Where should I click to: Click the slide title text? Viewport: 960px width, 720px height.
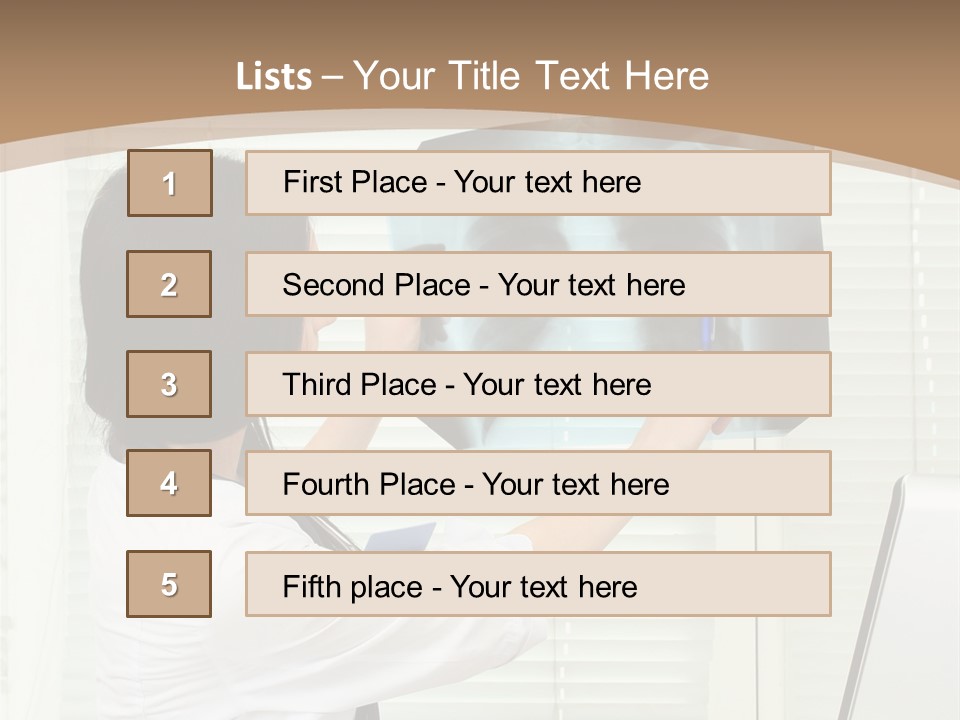(x=472, y=76)
